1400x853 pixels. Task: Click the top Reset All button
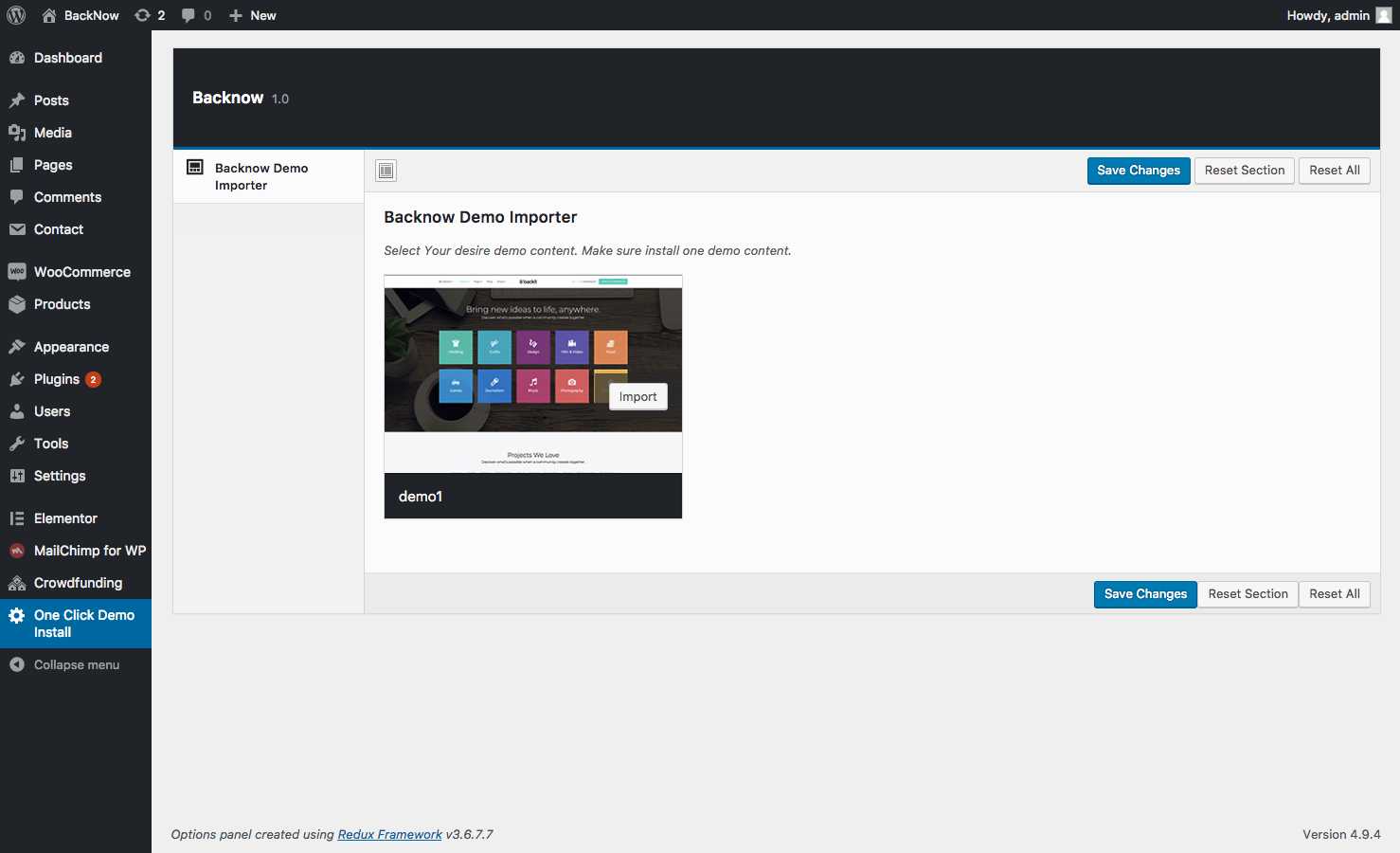[1335, 171]
